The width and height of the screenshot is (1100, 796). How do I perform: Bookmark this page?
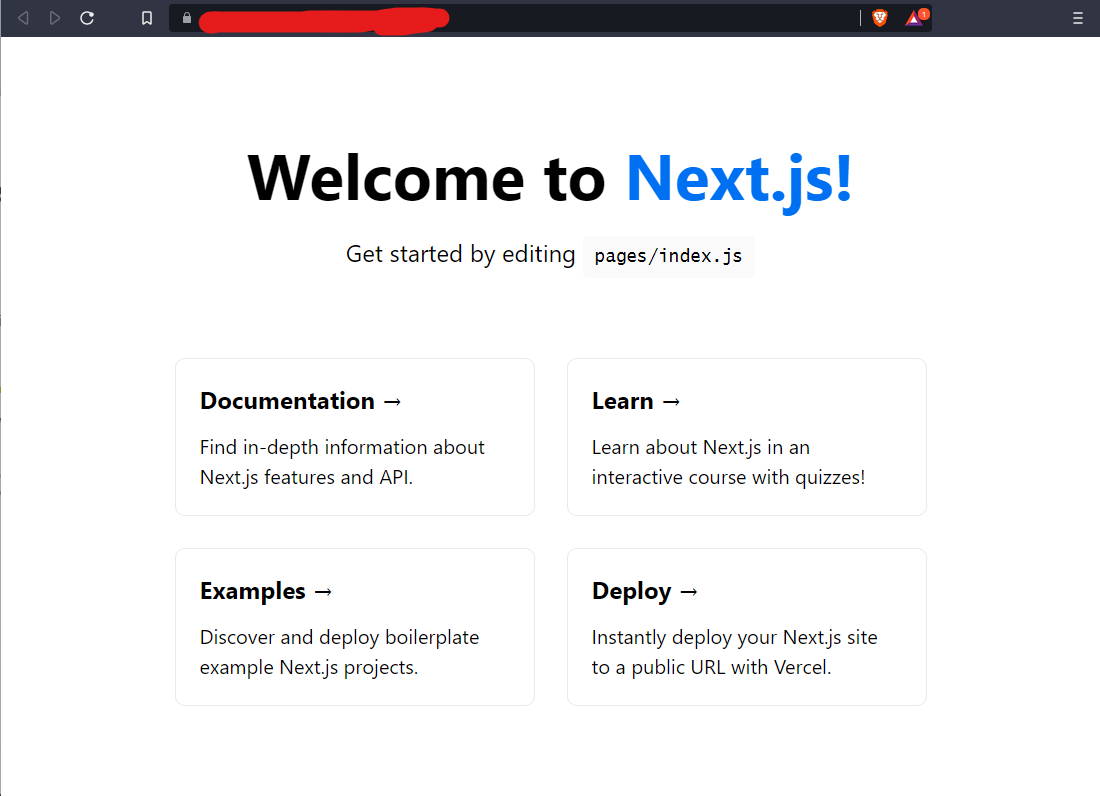[147, 18]
